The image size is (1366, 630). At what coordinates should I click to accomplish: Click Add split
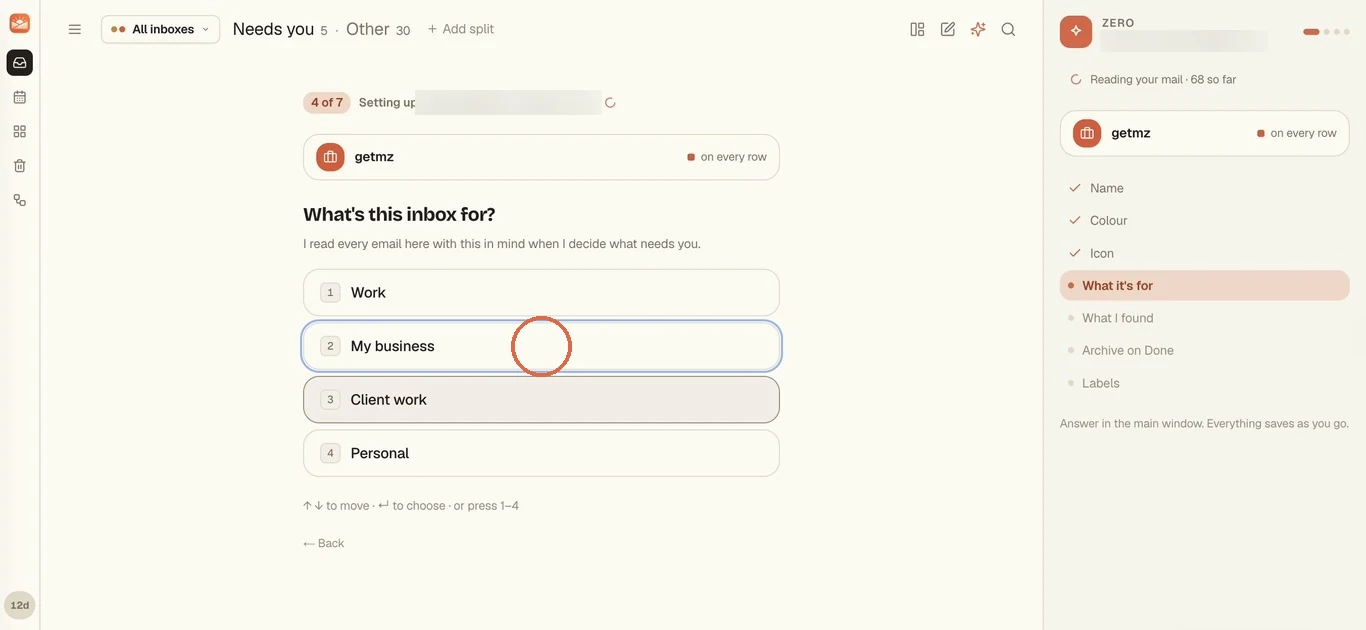click(x=461, y=29)
